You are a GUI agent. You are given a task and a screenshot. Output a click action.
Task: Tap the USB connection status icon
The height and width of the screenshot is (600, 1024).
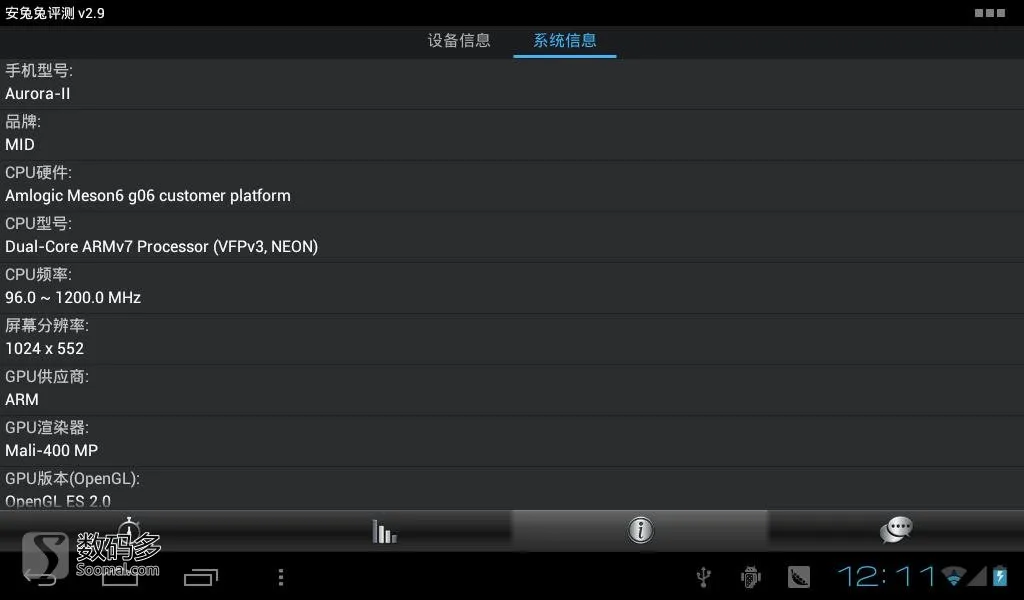[703, 576]
